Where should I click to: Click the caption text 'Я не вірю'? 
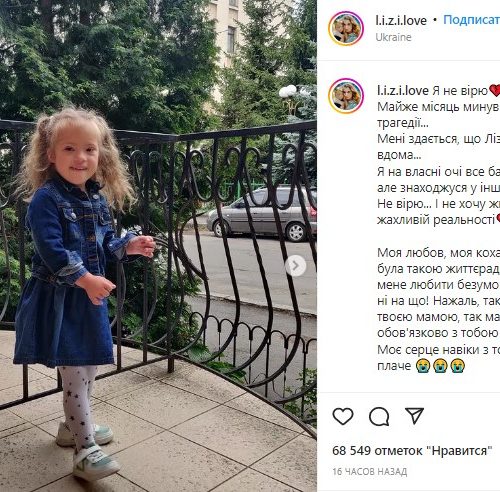pyautogui.click(x=460, y=91)
